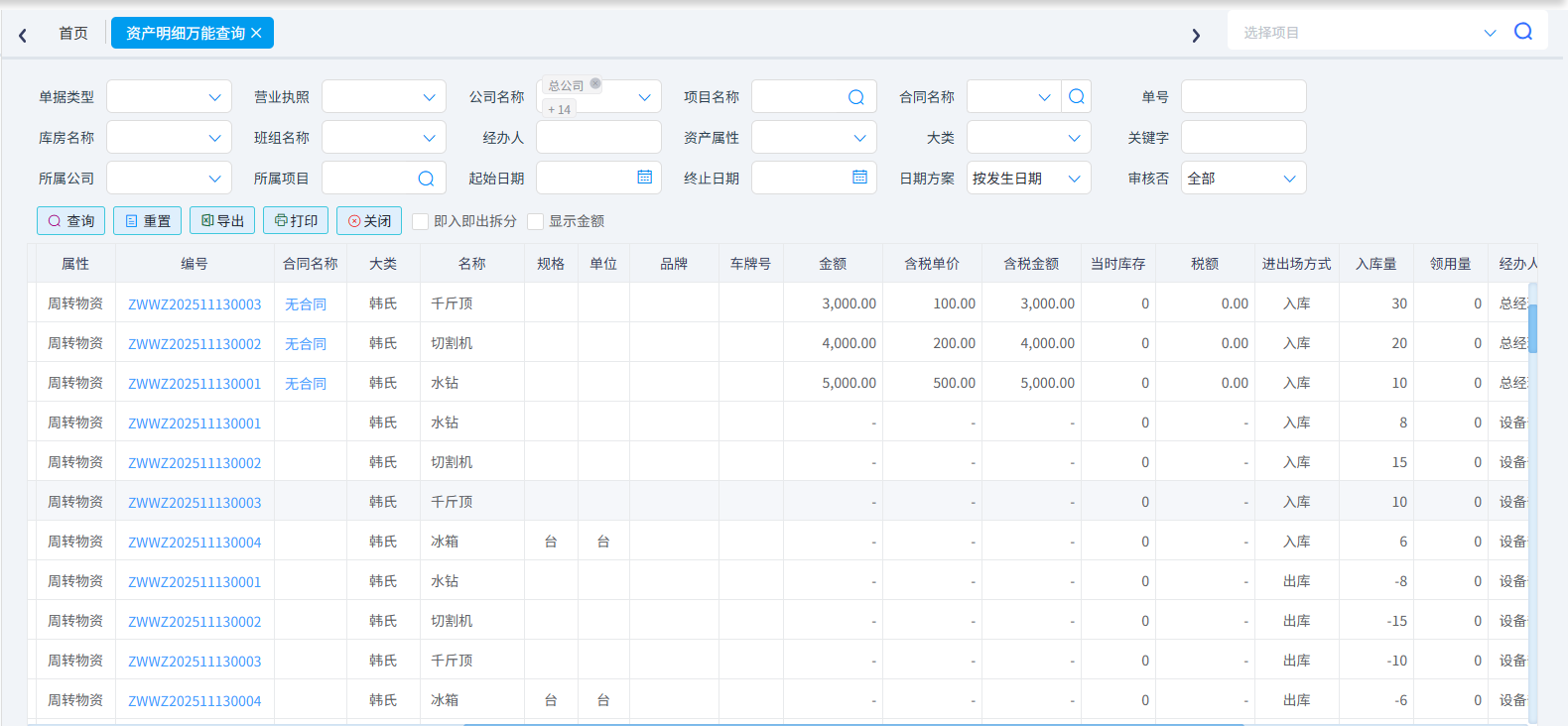Click the search magnifier in the top-right project selector
1568x726 pixels.
(x=1522, y=32)
